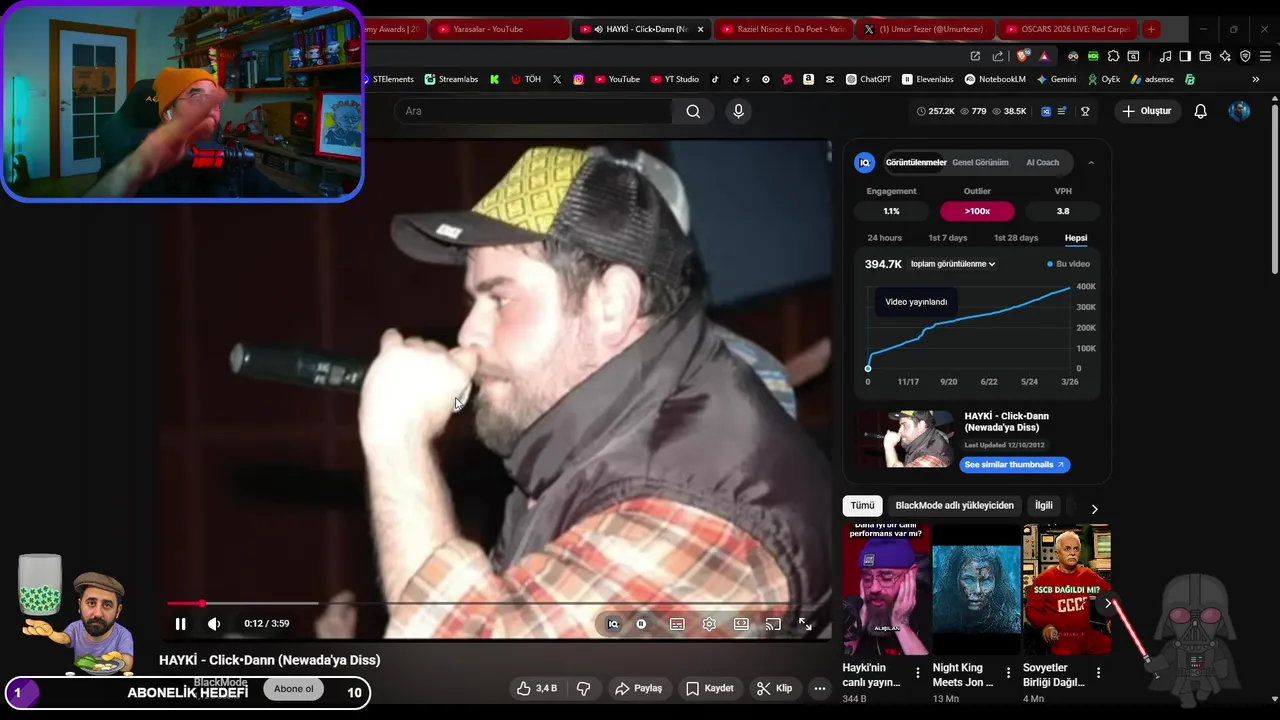Image resolution: width=1280 pixels, height=720 pixels.
Task: Open the Oluştur create menu
Action: click(1146, 111)
